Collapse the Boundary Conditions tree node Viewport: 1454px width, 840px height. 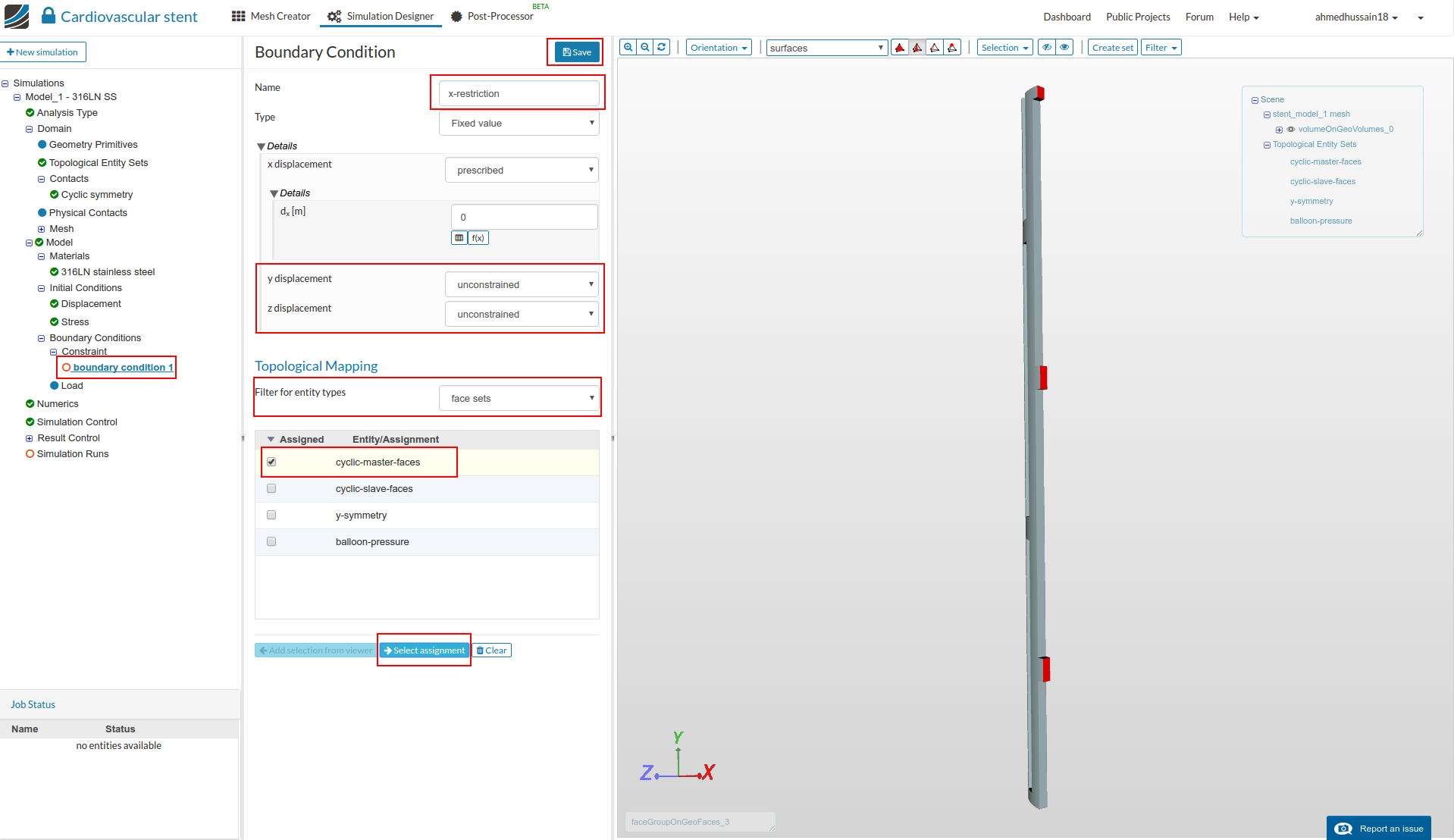point(42,338)
